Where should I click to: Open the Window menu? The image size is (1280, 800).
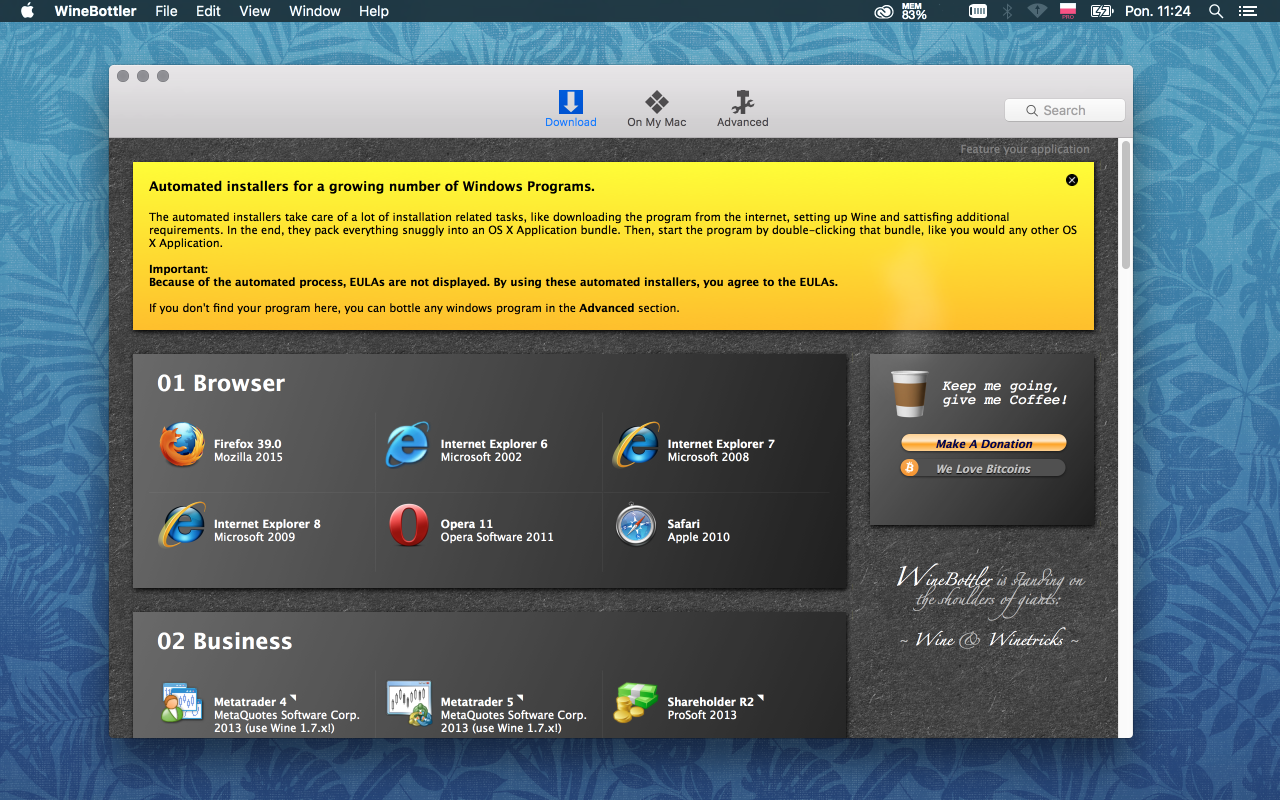click(315, 11)
